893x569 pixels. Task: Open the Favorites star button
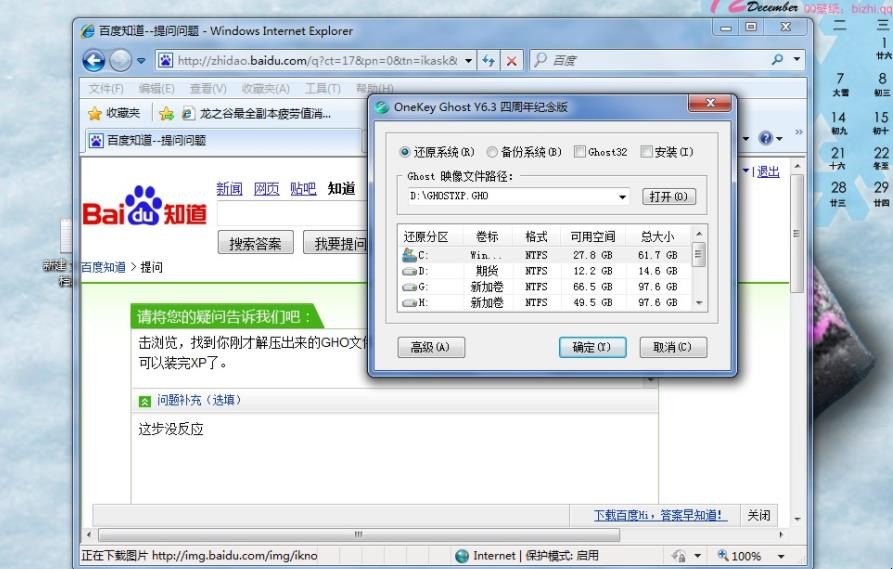114,113
